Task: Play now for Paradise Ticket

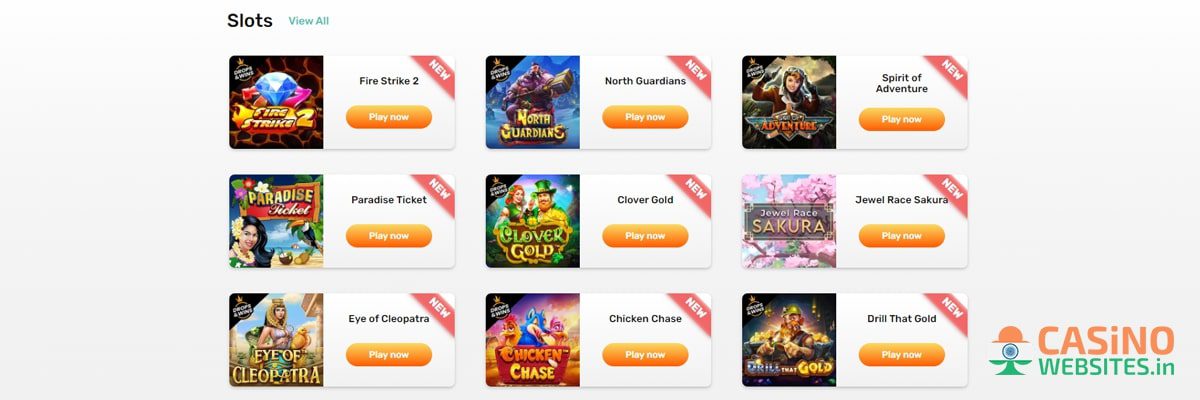Action: [x=389, y=236]
